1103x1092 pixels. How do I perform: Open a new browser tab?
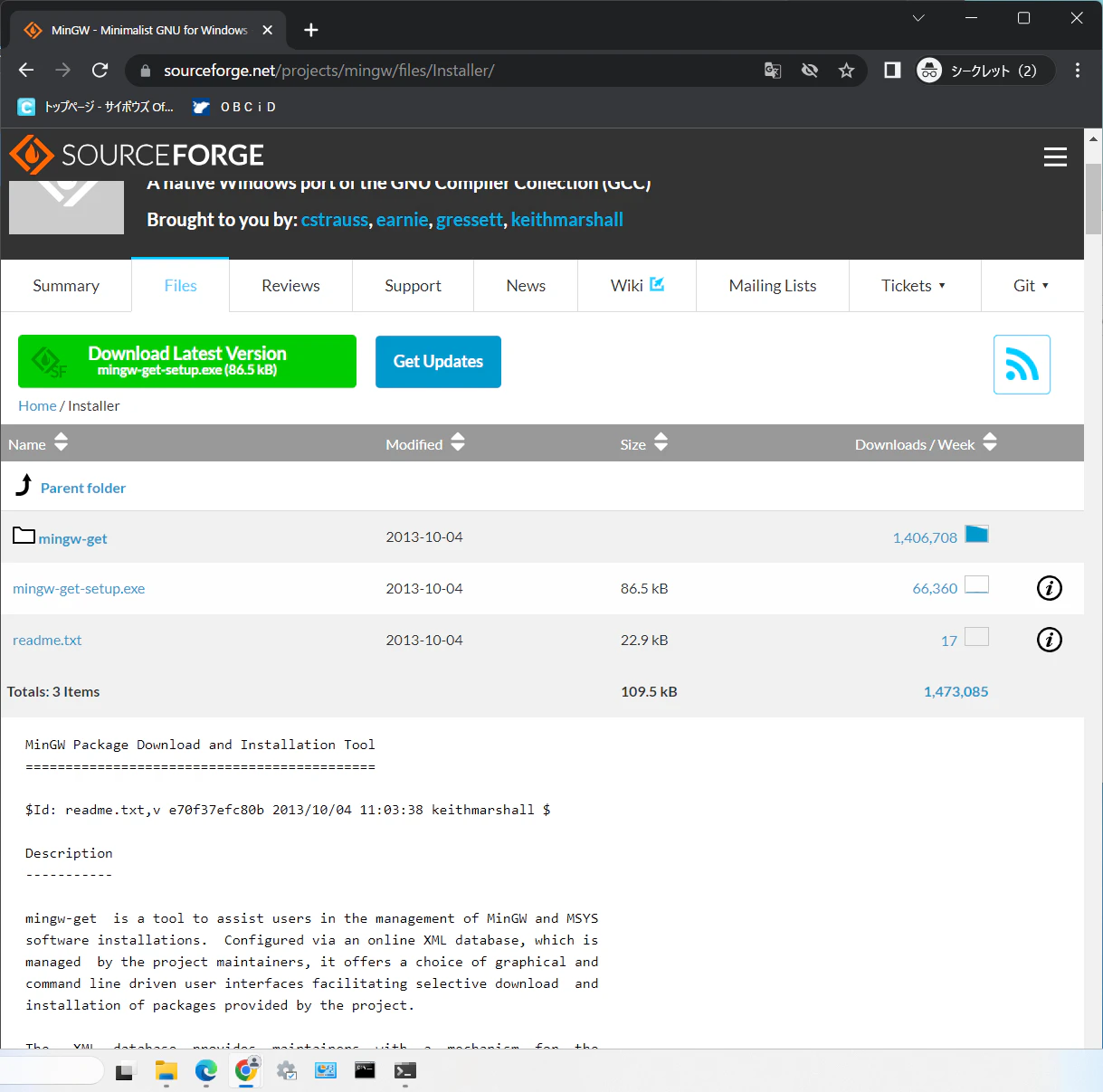pos(311,30)
